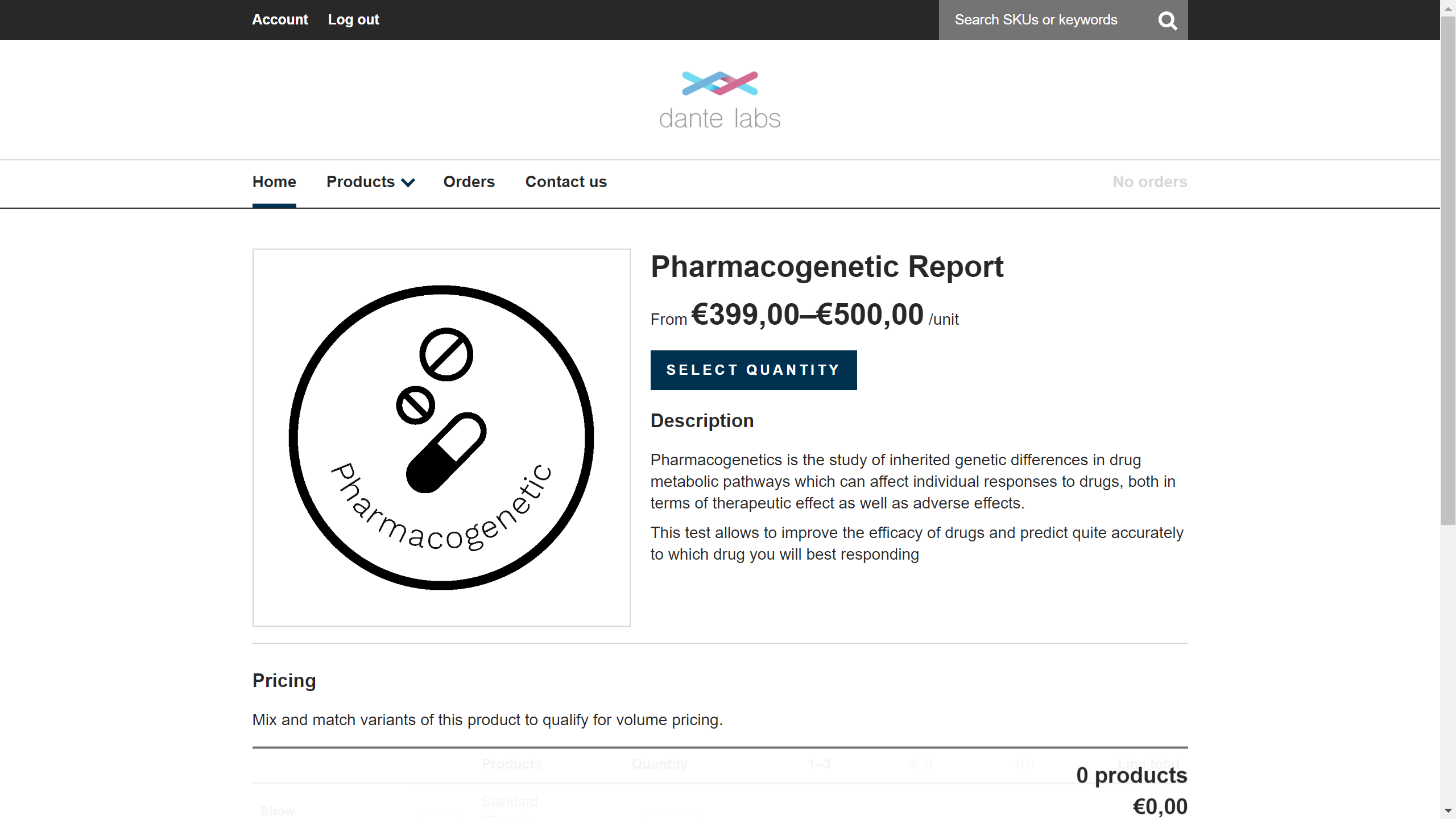
Task: Click the €0,00 order total
Action: [x=1160, y=806]
